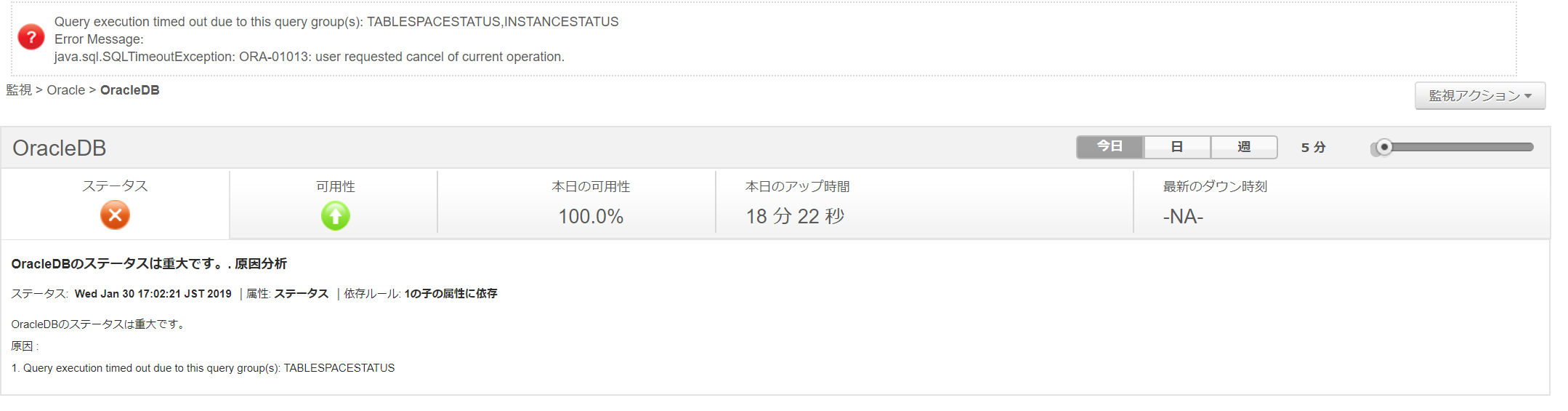The width and height of the screenshot is (1568, 411).
Task: Click the 1の子の属性に依存 dependency rule text
Action: pyautogui.click(x=450, y=294)
